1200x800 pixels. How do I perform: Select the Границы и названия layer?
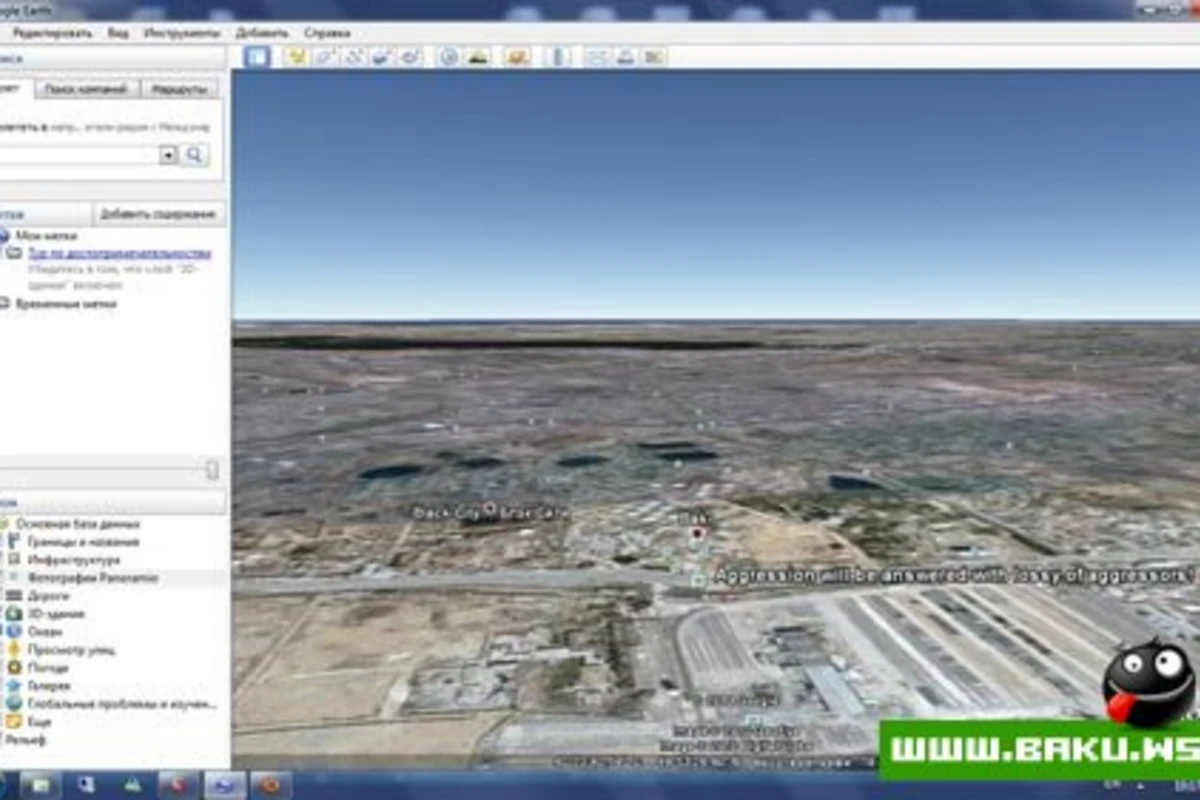click(83, 542)
